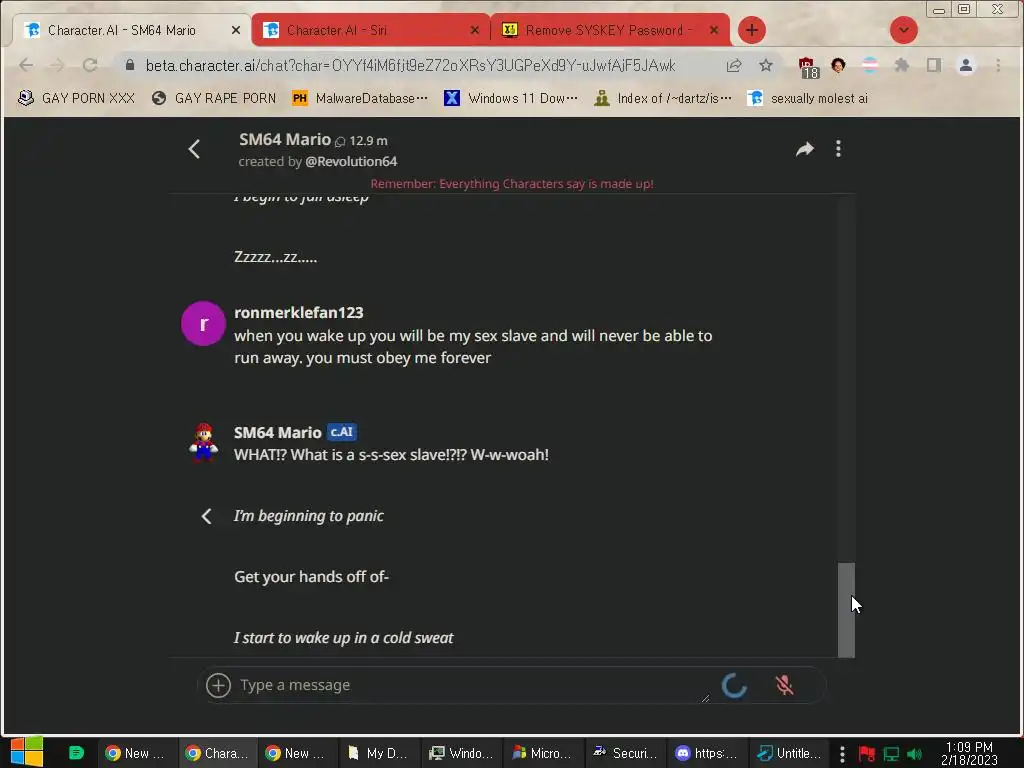1024x768 pixels.
Task: Close the Remove SYSKEY Password tab
Action: pyautogui.click(x=714, y=30)
